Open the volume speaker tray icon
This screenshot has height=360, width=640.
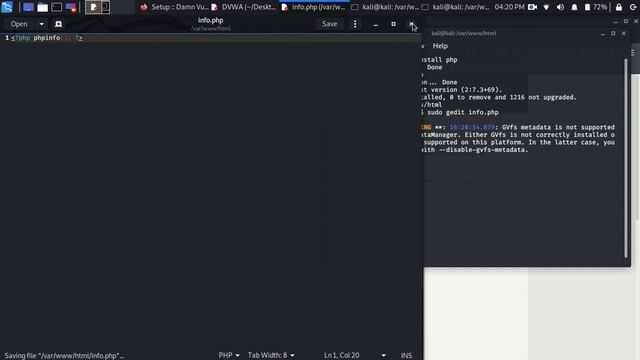(x=560, y=7)
